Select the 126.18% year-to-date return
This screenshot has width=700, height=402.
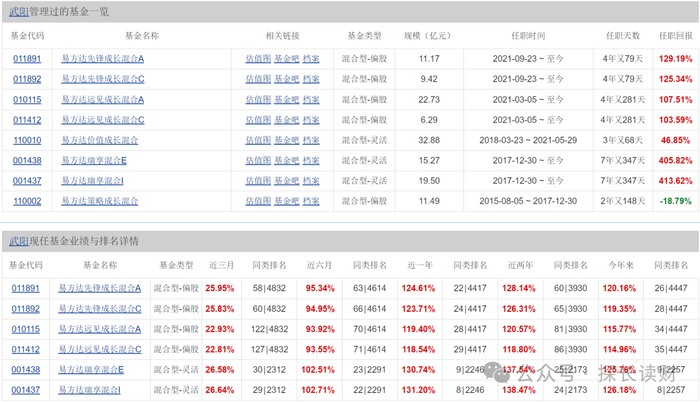619,390
